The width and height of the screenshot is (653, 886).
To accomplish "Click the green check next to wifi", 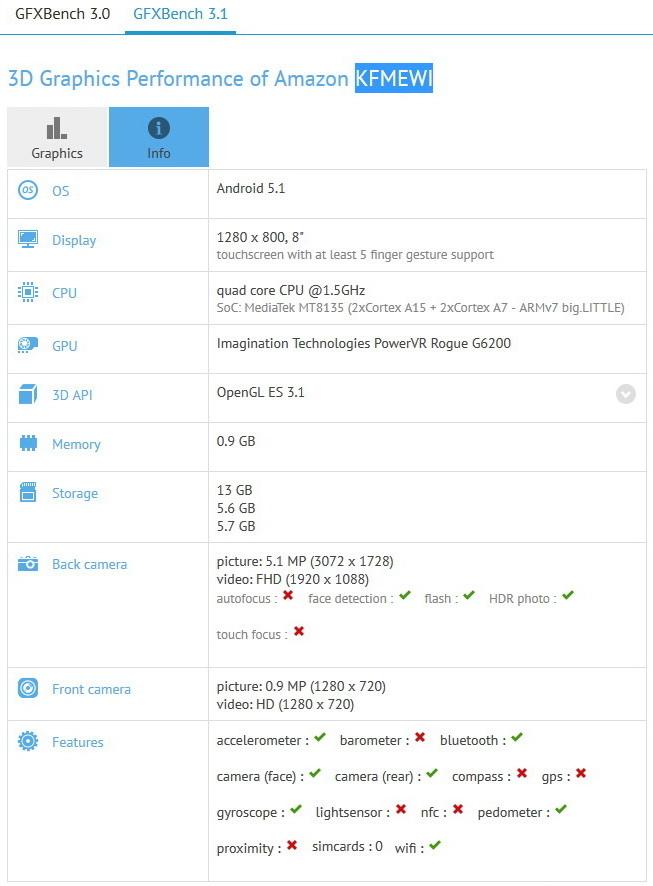I will click(434, 845).
